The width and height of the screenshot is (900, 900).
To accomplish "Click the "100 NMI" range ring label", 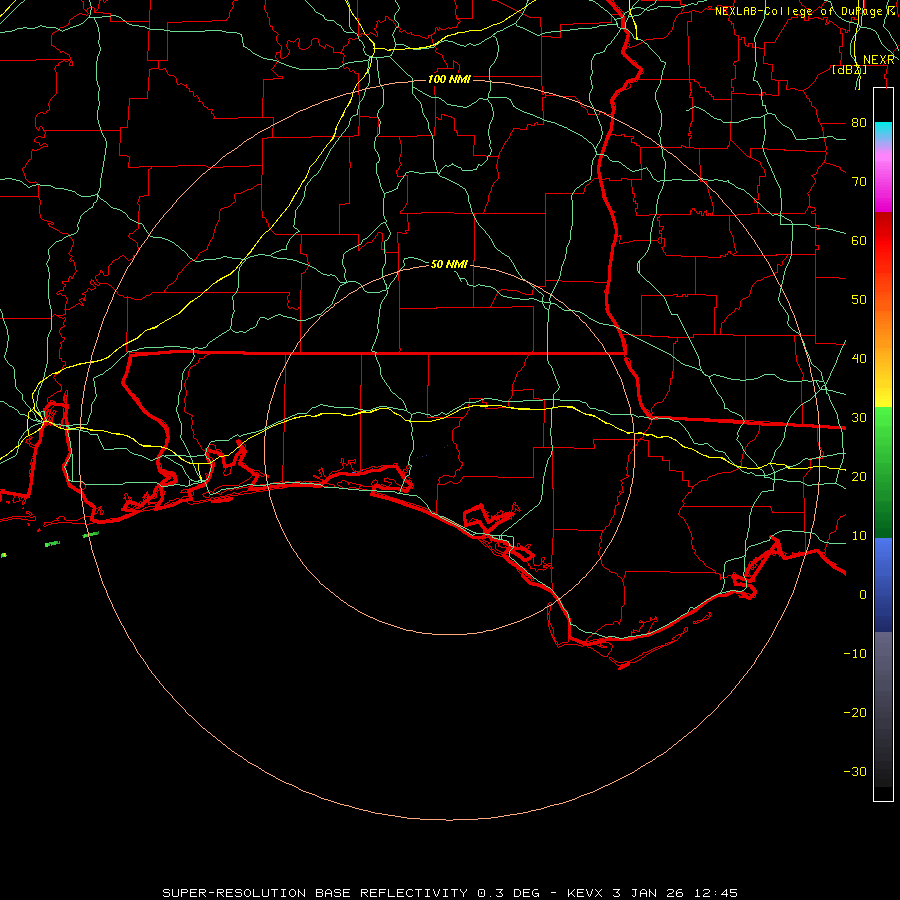I will click(x=449, y=79).
